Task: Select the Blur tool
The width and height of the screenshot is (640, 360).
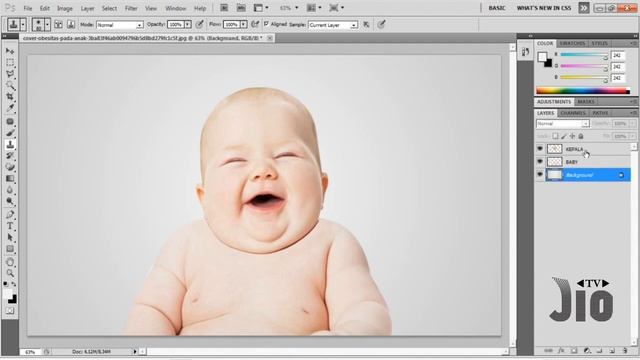Action: tap(10, 190)
